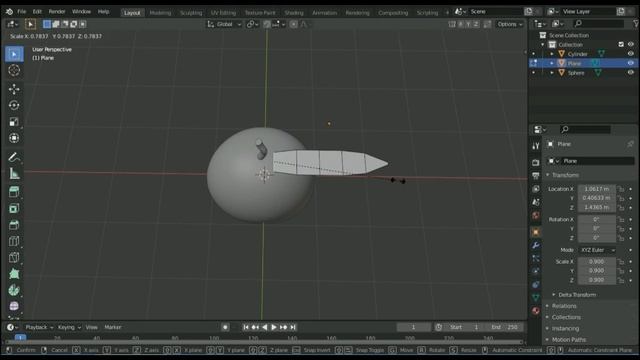Open the viewport Options dropdown
The height and width of the screenshot is (360, 640).
click(x=509, y=24)
